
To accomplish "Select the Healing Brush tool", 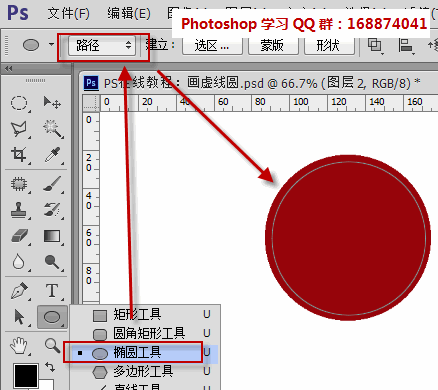I will pyautogui.click(x=19, y=184).
